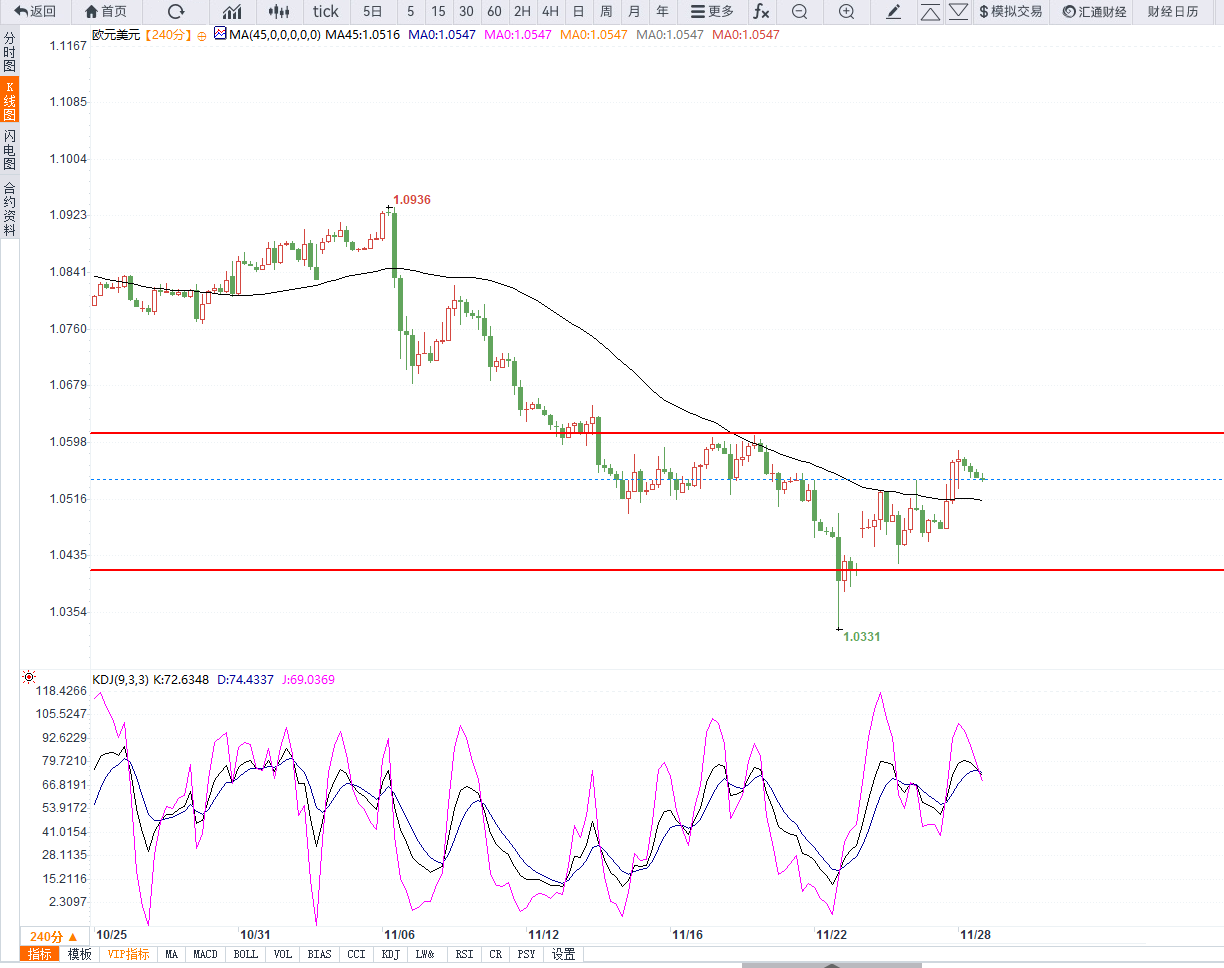Select the 模板 bottom tab

pos(79,954)
